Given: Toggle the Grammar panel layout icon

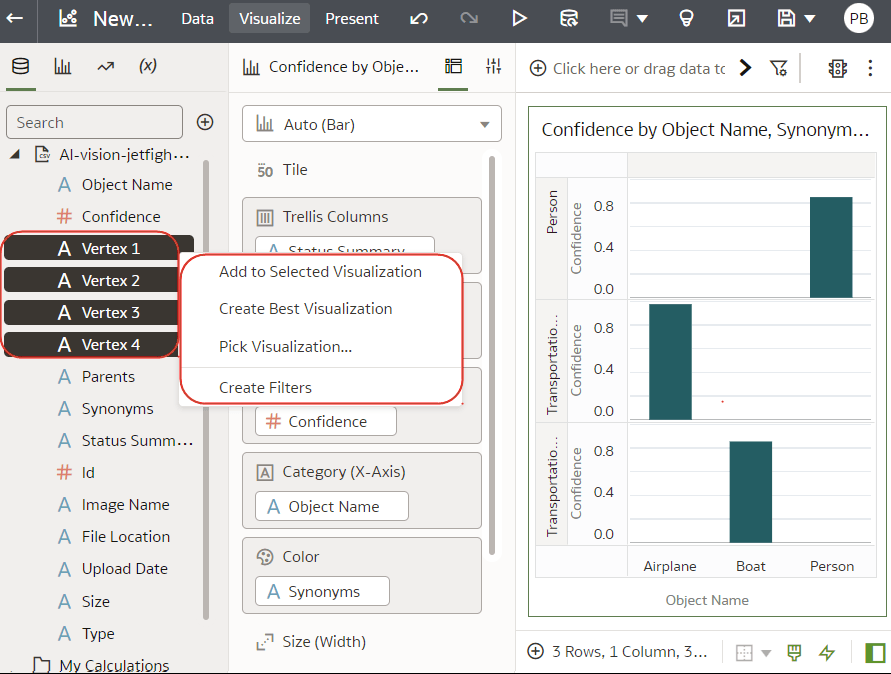Looking at the screenshot, I should 454,67.
